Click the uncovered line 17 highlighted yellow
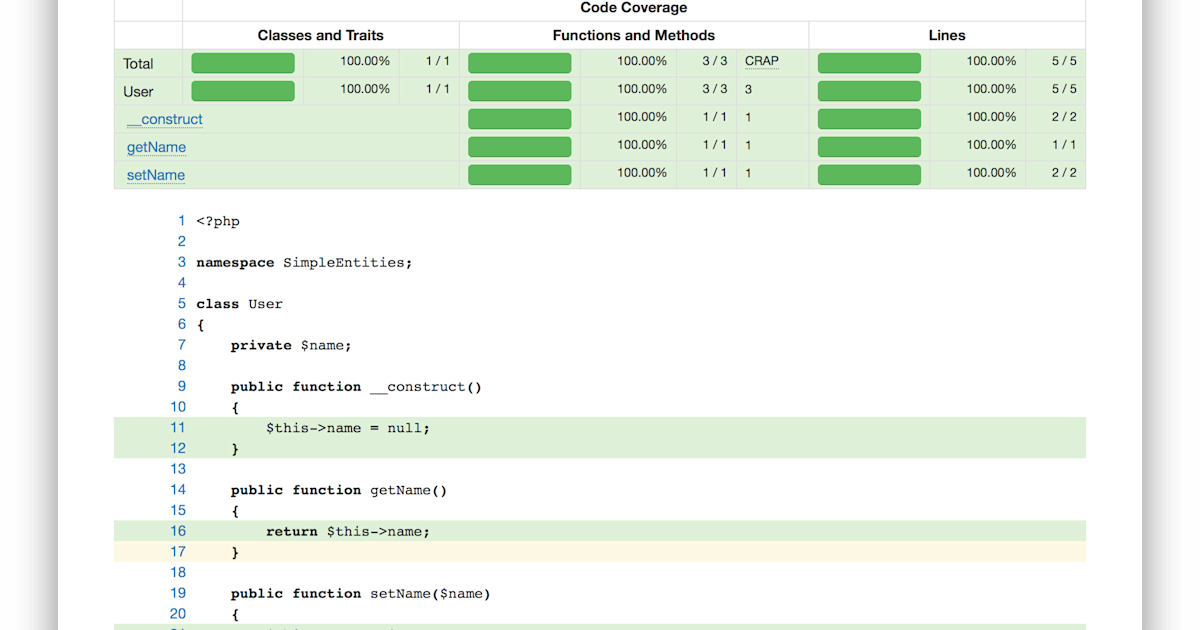1200x630 pixels. click(x=234, y=551)
